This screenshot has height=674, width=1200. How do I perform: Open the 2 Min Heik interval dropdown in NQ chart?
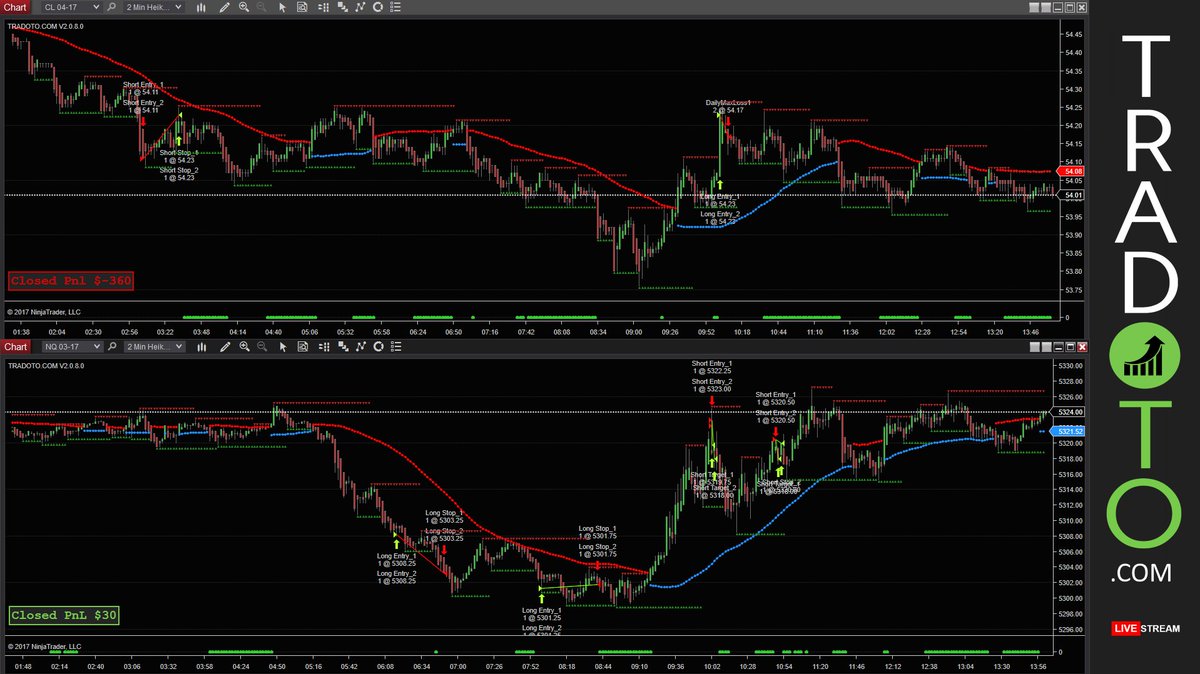point(153,346)
